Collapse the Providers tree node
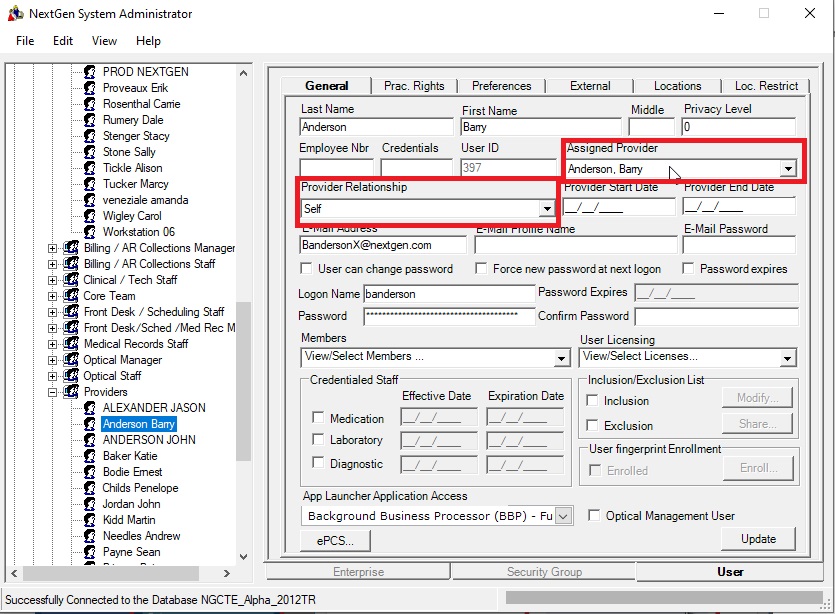 click(x=52, y=392)
